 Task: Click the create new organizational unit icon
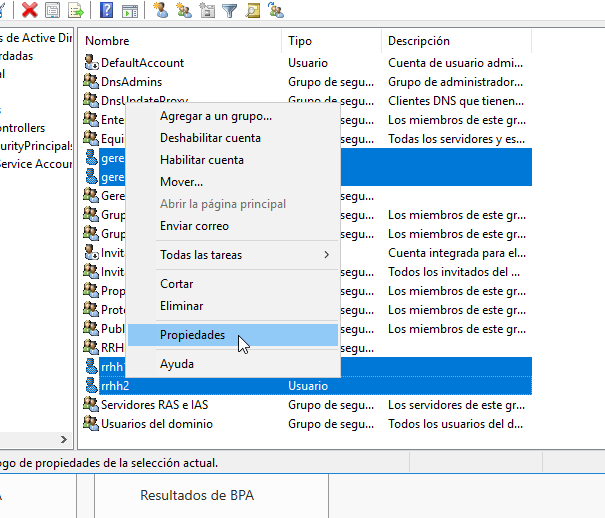tap(207, 10)
